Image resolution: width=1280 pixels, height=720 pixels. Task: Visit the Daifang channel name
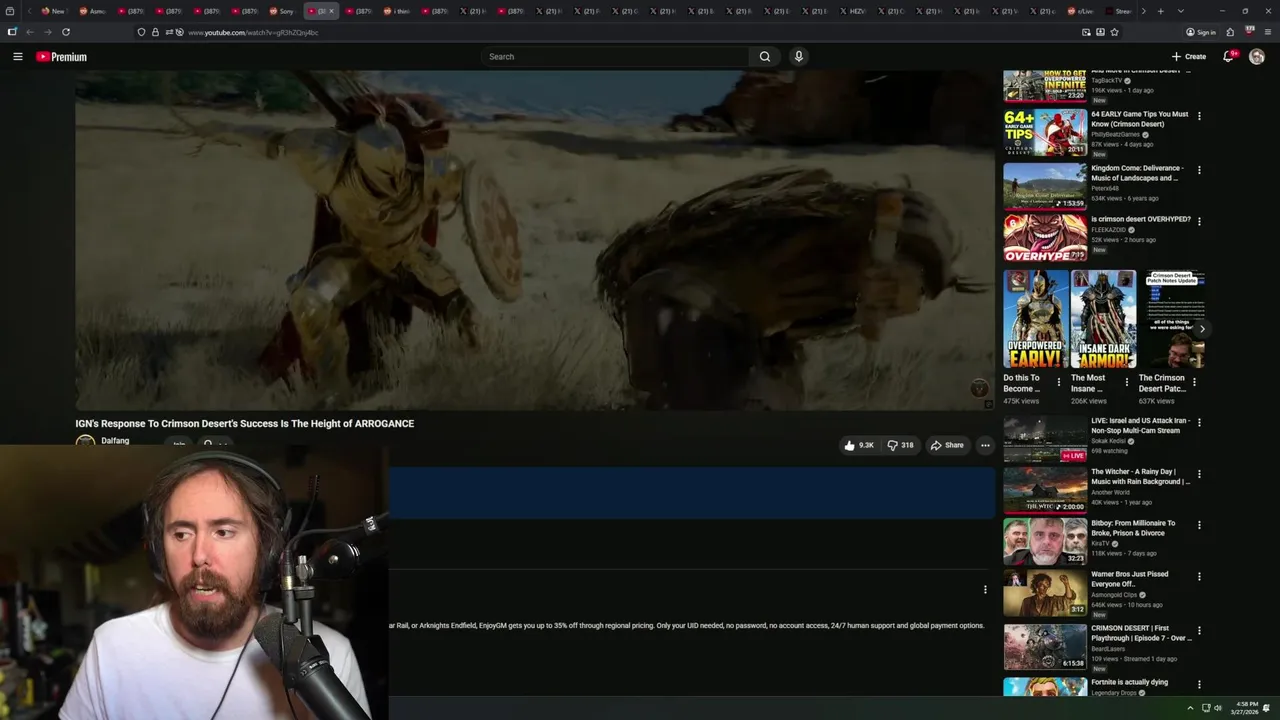click(x=115, y=441)
